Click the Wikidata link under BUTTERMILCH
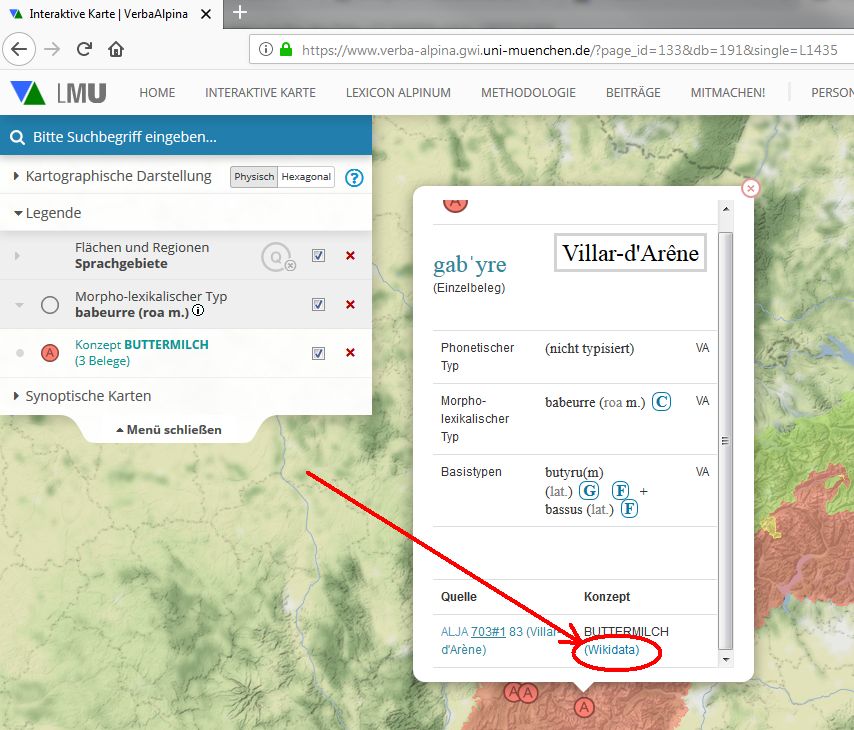 point(611,649)
